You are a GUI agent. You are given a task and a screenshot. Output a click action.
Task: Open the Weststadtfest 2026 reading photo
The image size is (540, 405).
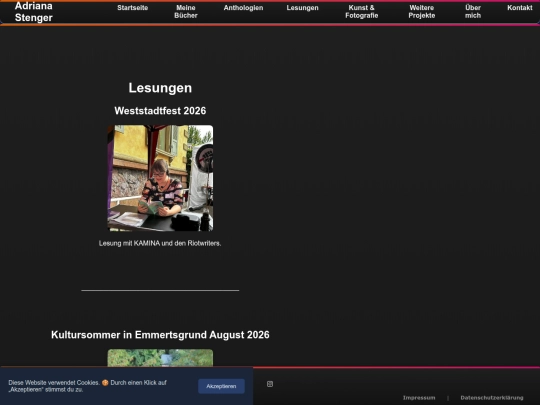tap(160, 178)
